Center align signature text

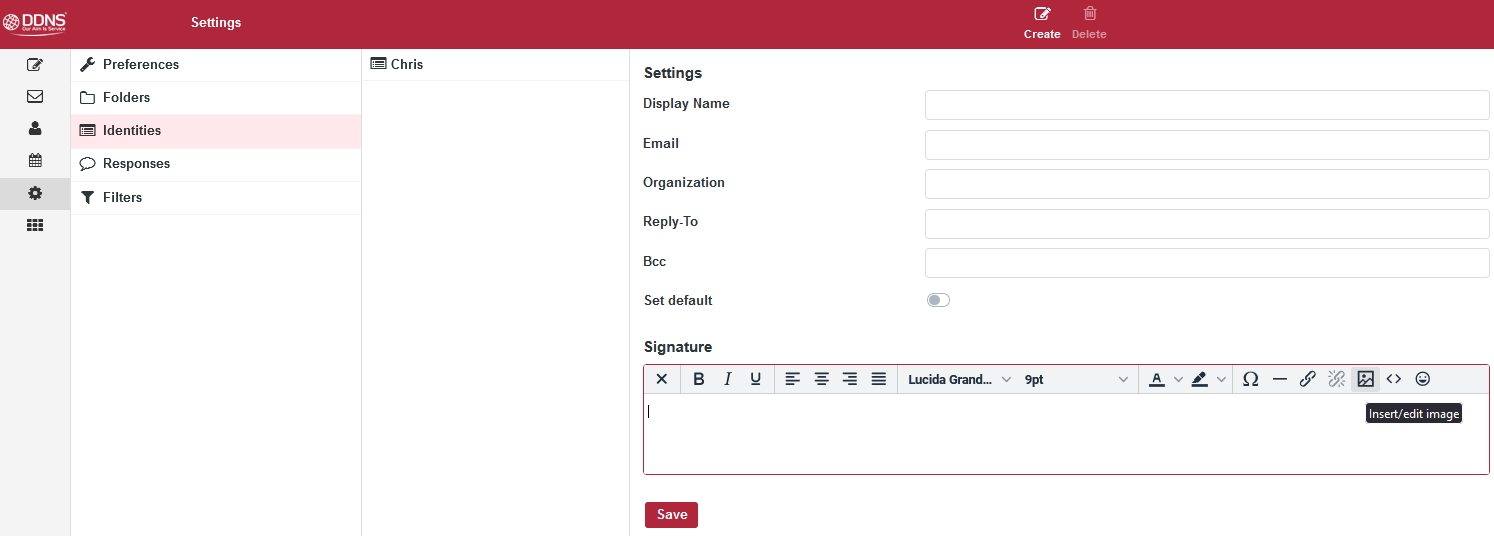tap(821, 379)
